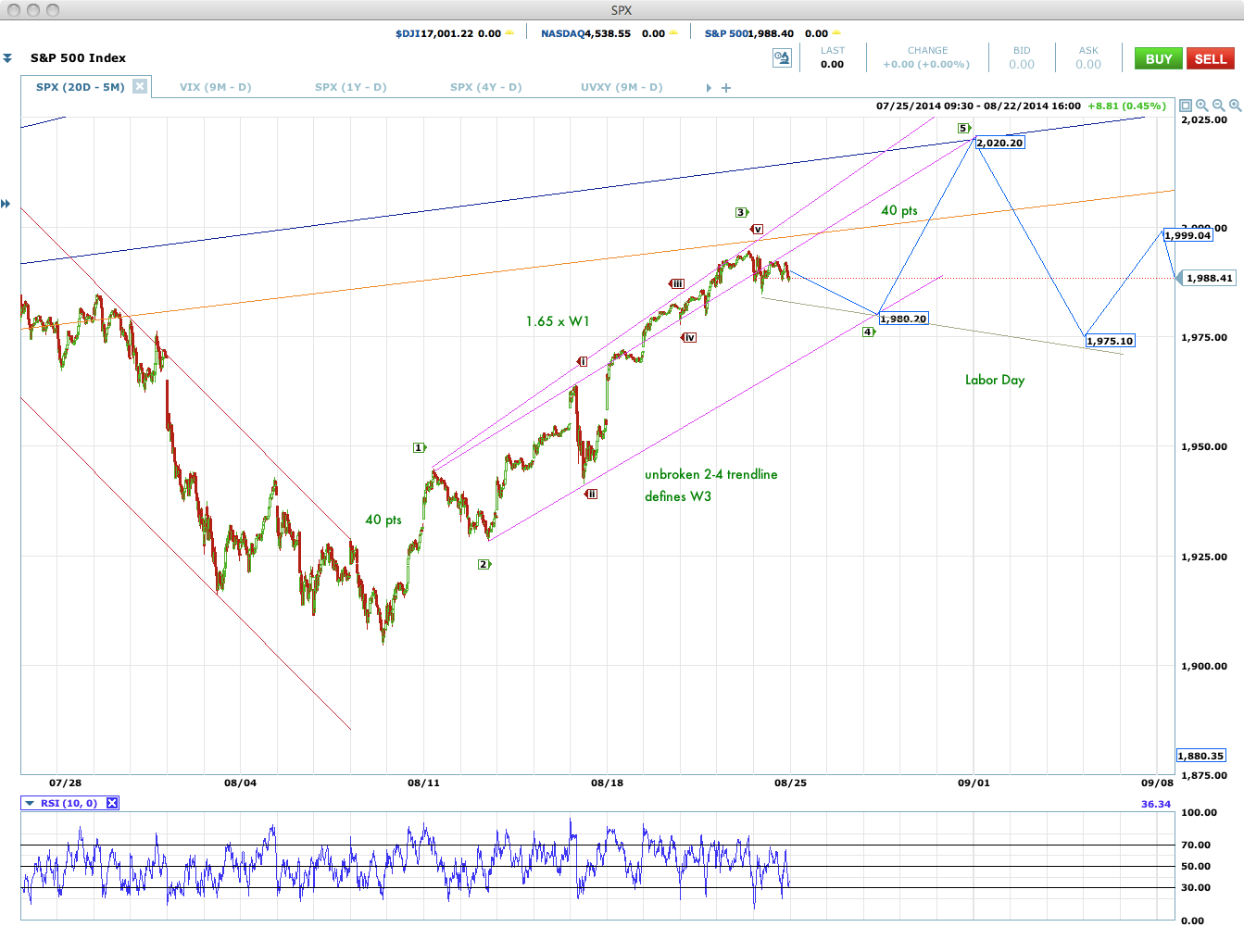The height and width of the screenshot is (952, 1244).
Task: Click the LAST price value
Action: (x=832, y=64)
